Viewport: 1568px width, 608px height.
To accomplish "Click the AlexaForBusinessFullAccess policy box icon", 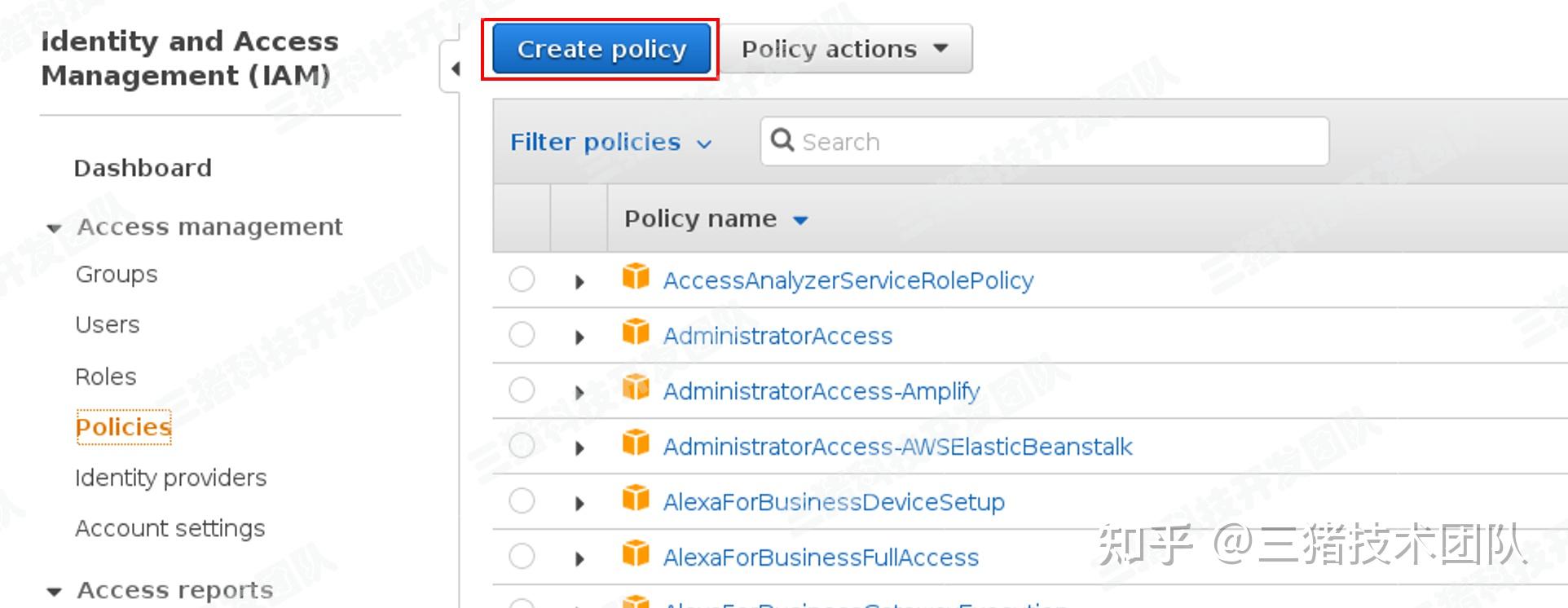I will point(636,553).
